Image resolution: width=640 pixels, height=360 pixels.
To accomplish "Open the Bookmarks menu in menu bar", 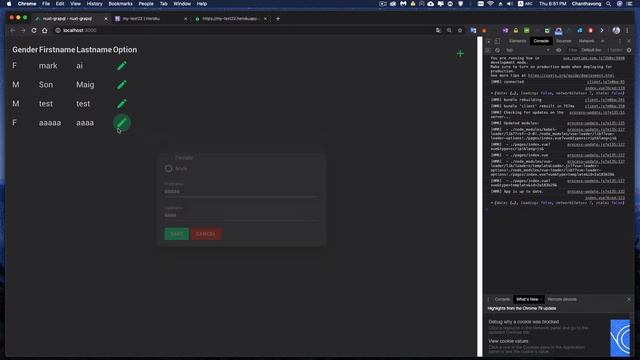I will click(120, 4).
